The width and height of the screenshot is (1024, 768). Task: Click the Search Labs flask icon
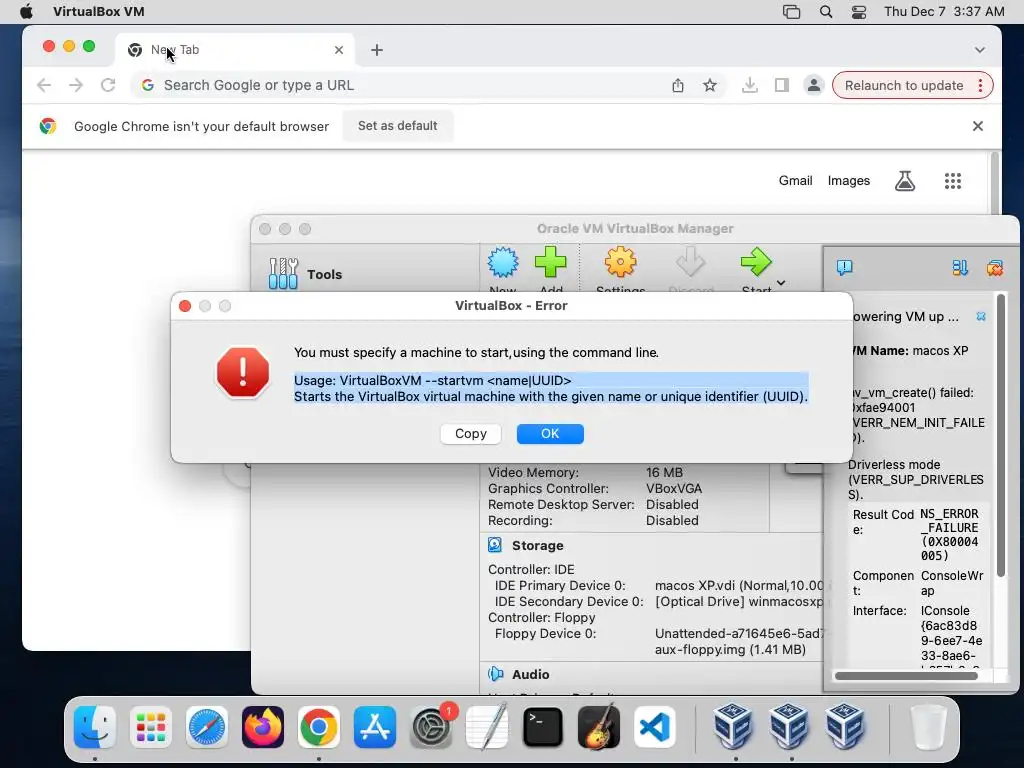[x=904, y=181]
